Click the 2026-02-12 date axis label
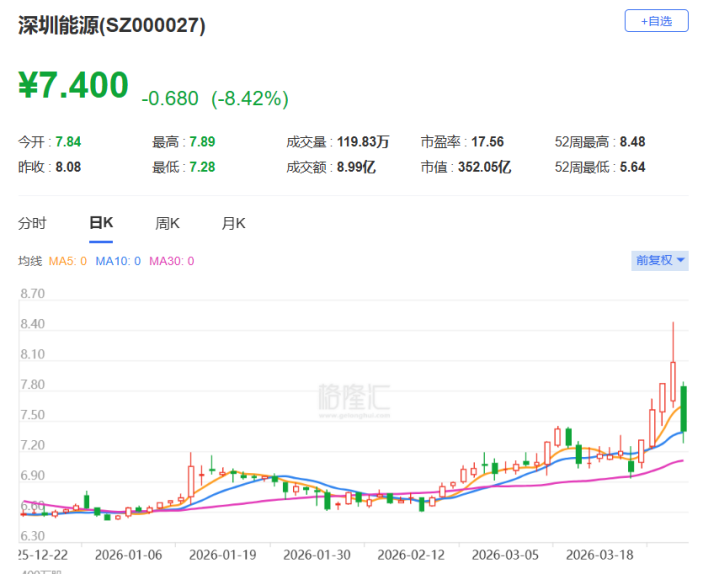Viewport: 719px width, 574px height. (x=411, y=555)
